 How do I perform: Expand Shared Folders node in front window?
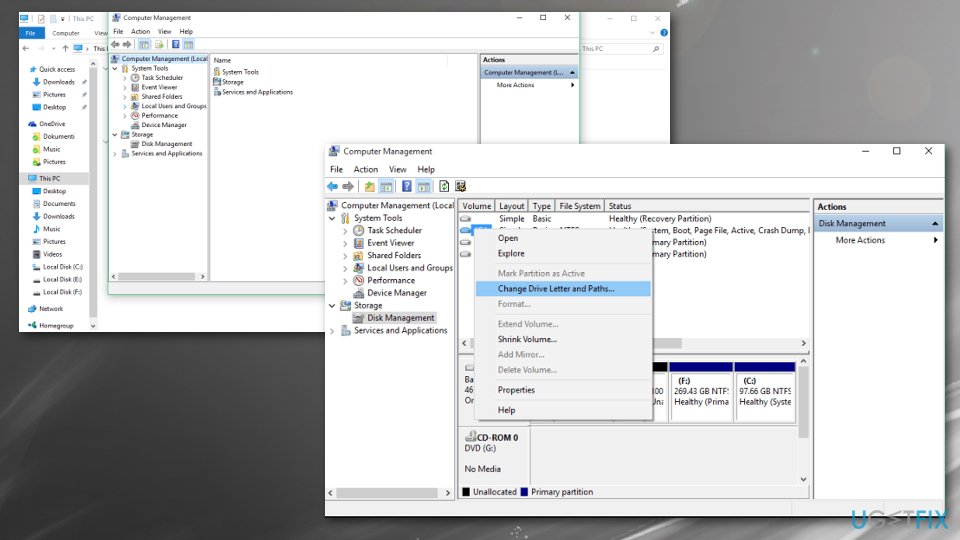coord(345,255)
